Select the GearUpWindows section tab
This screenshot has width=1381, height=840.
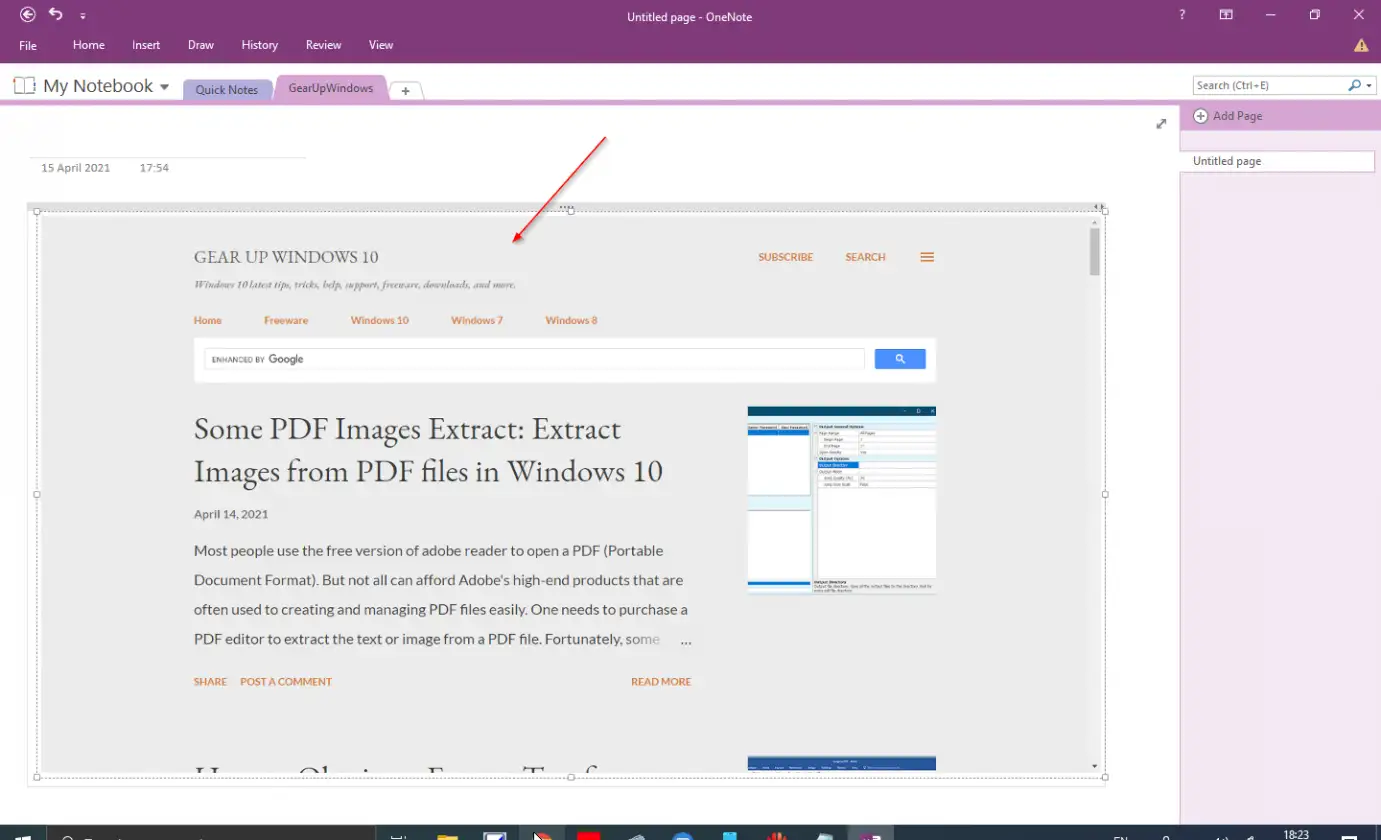tap(331, 88)
